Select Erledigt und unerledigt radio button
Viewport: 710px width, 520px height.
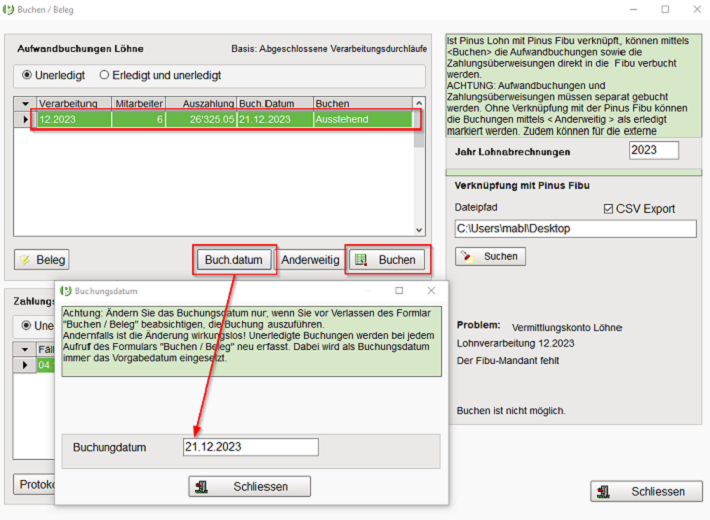coord(104,75)
